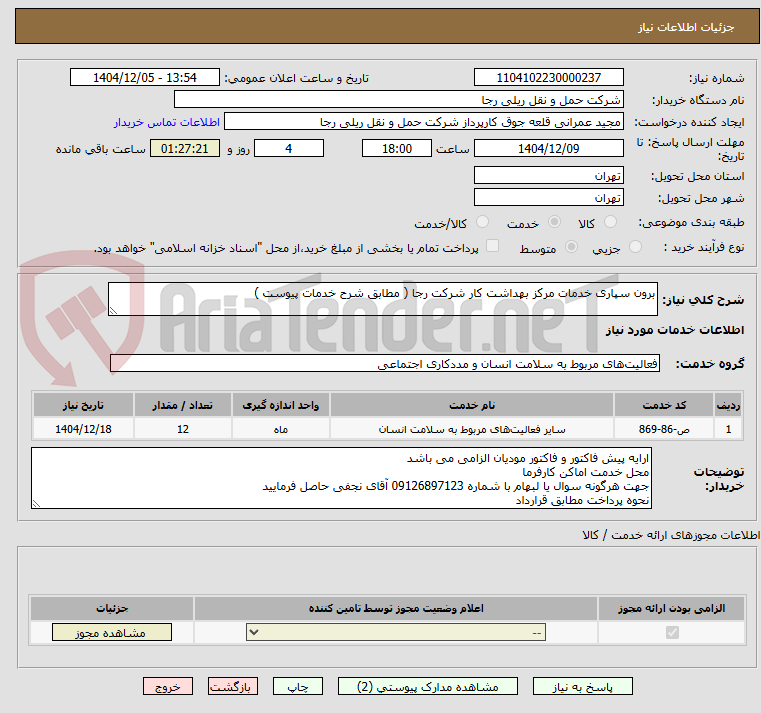
Task: Select the کالا/خدمت radio button
Action: [x=482, y=222]
